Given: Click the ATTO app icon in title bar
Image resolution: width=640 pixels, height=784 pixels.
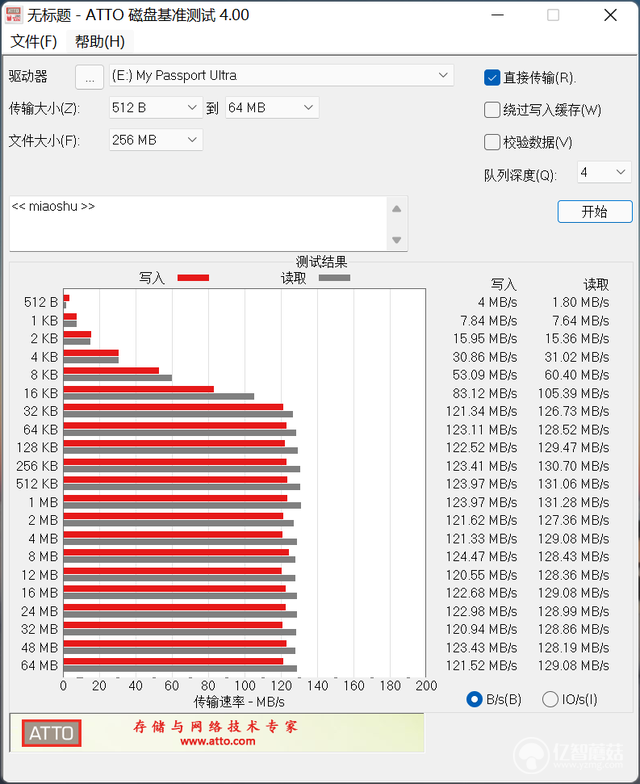Looking at the screenshot, I should click(x=13, y=15).
